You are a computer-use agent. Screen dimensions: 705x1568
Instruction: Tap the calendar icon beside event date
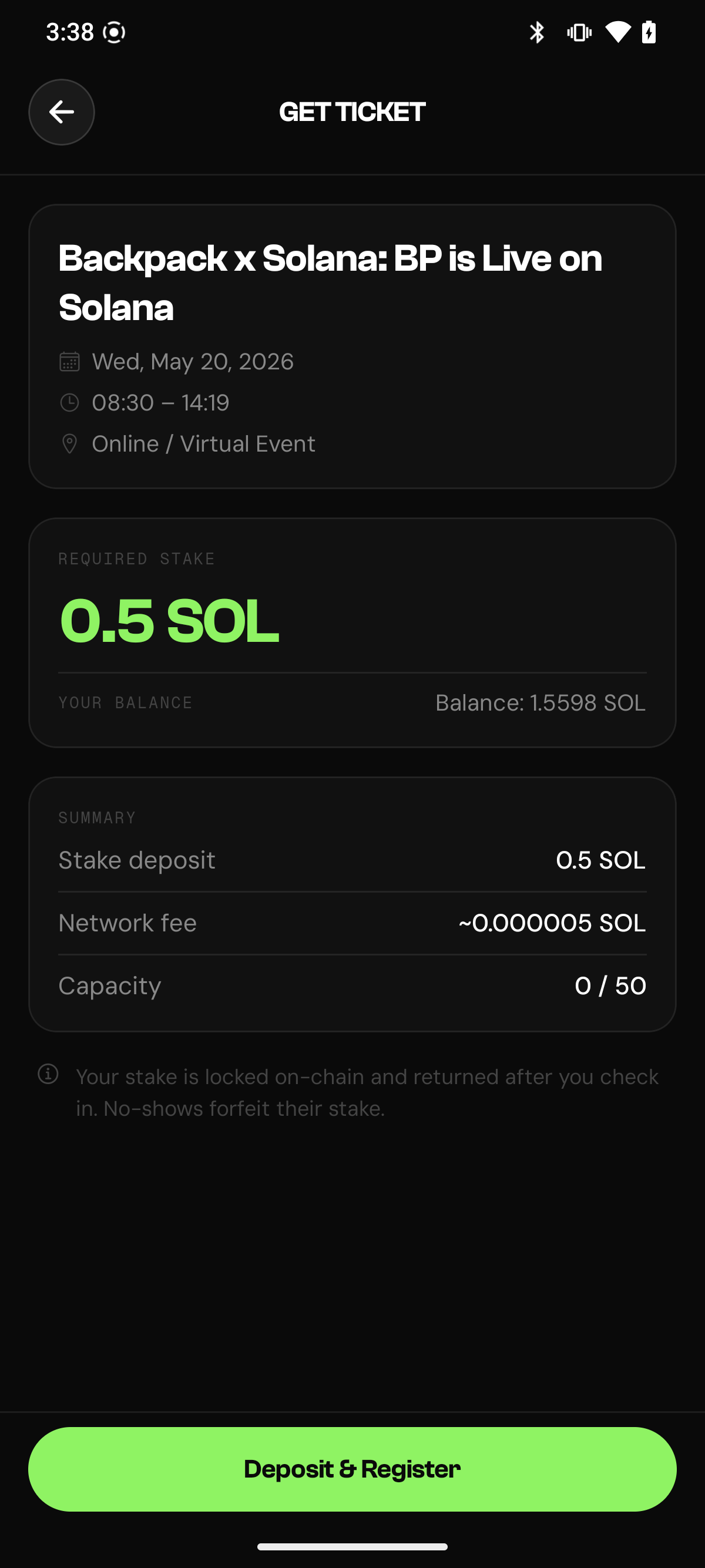[69, 362]
